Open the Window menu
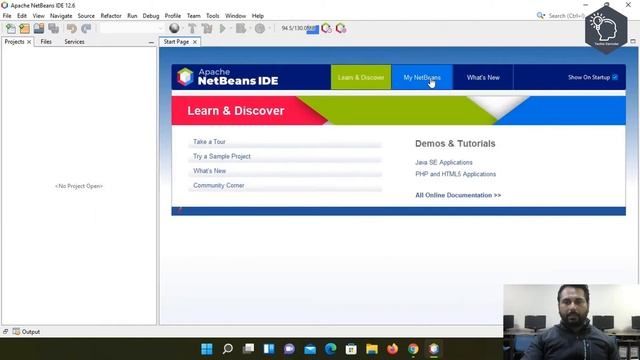Image resolution: width=640 pixels, height=360 pixels. click(236, 16)
